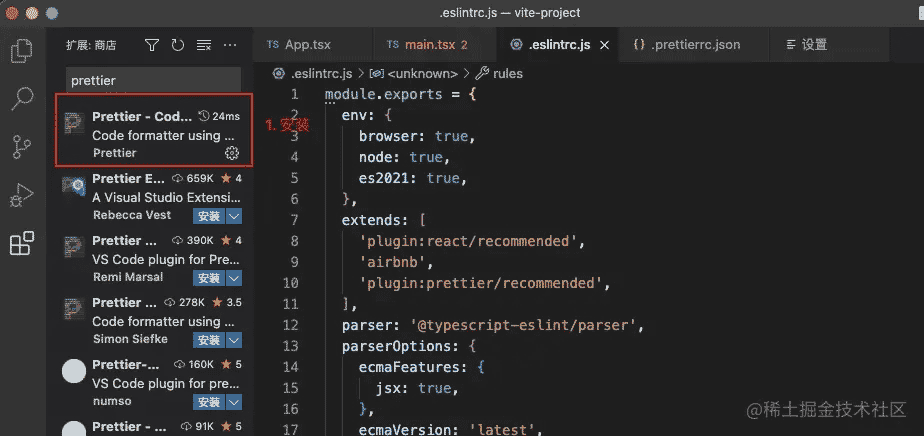Click the clear search results icon
The image size is (924, 436).
[x=204, y=45]
